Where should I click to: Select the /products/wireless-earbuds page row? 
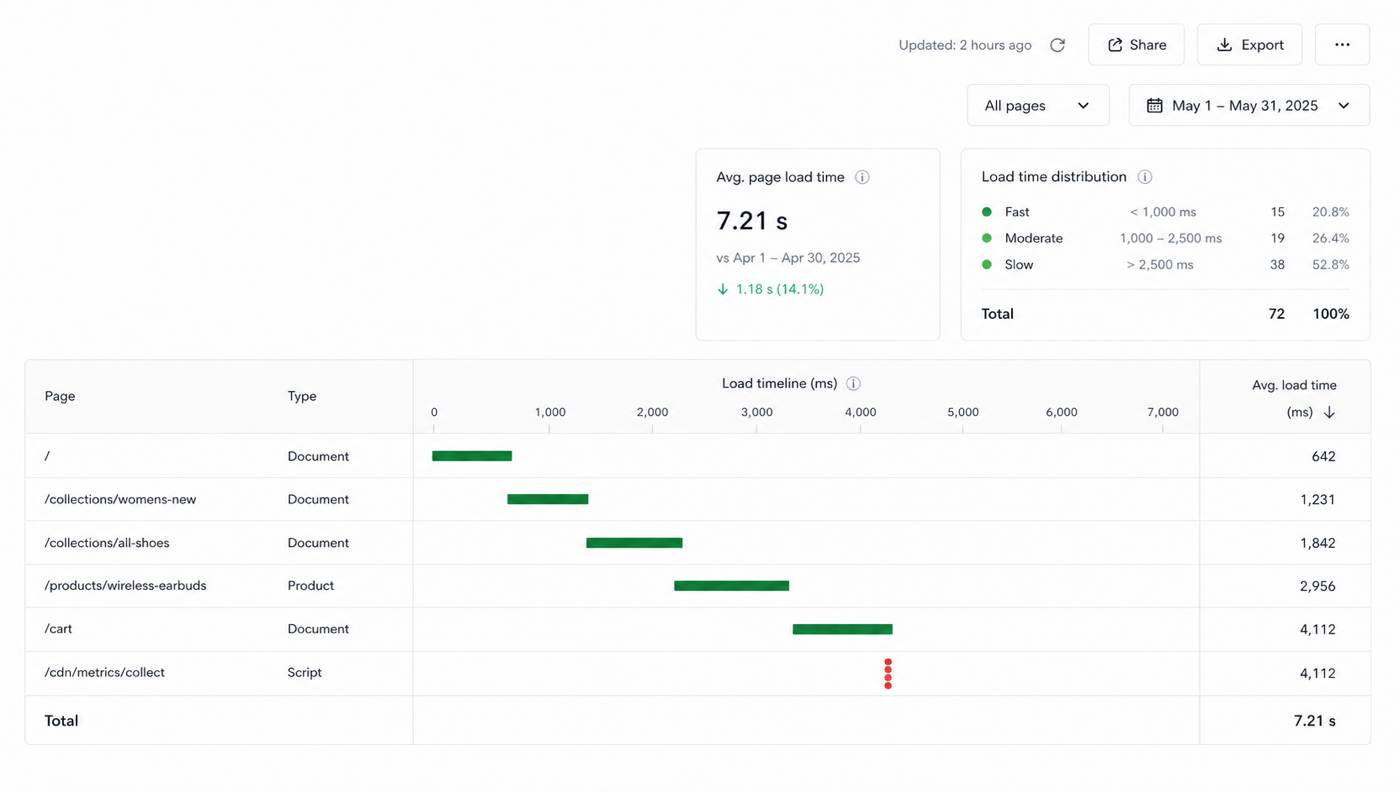click(697, 586)
